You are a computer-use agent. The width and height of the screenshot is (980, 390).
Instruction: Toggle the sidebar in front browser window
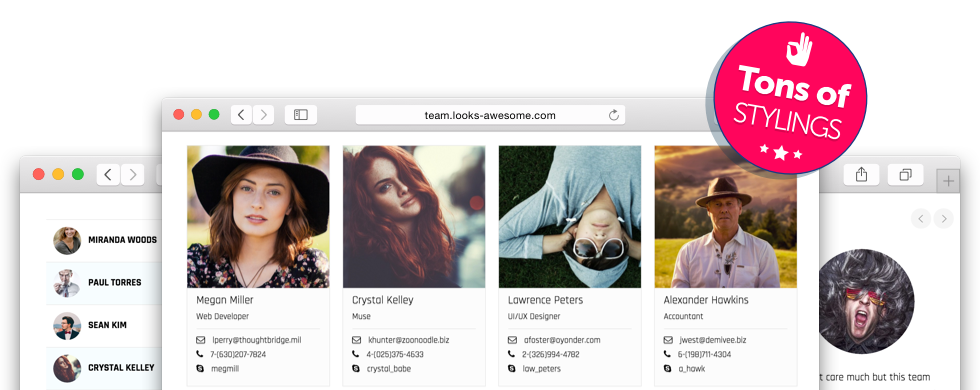[301, 114]
